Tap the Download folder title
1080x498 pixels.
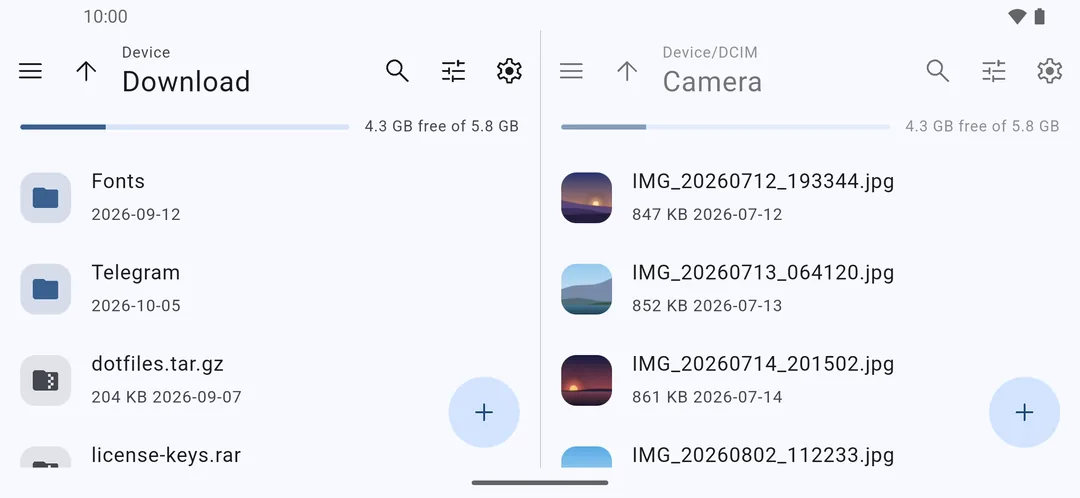pos(186,82)
